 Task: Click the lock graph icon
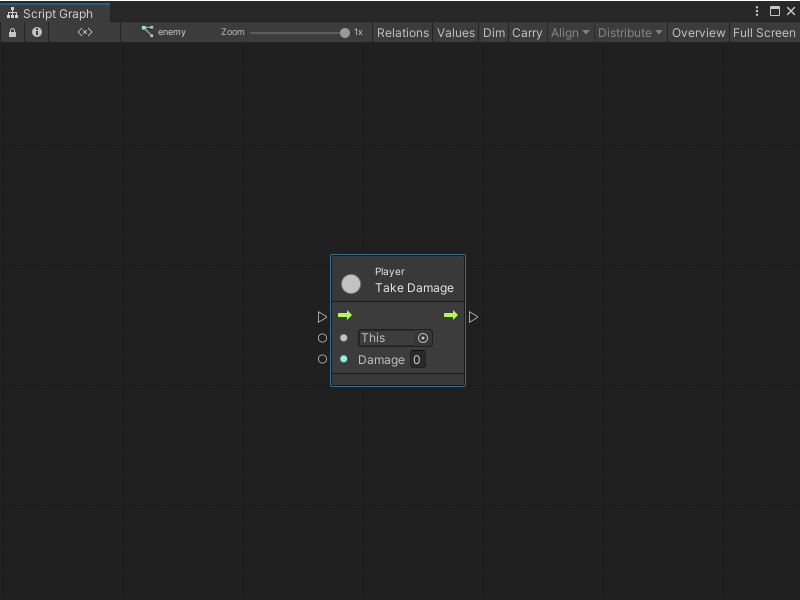(12, 32)
